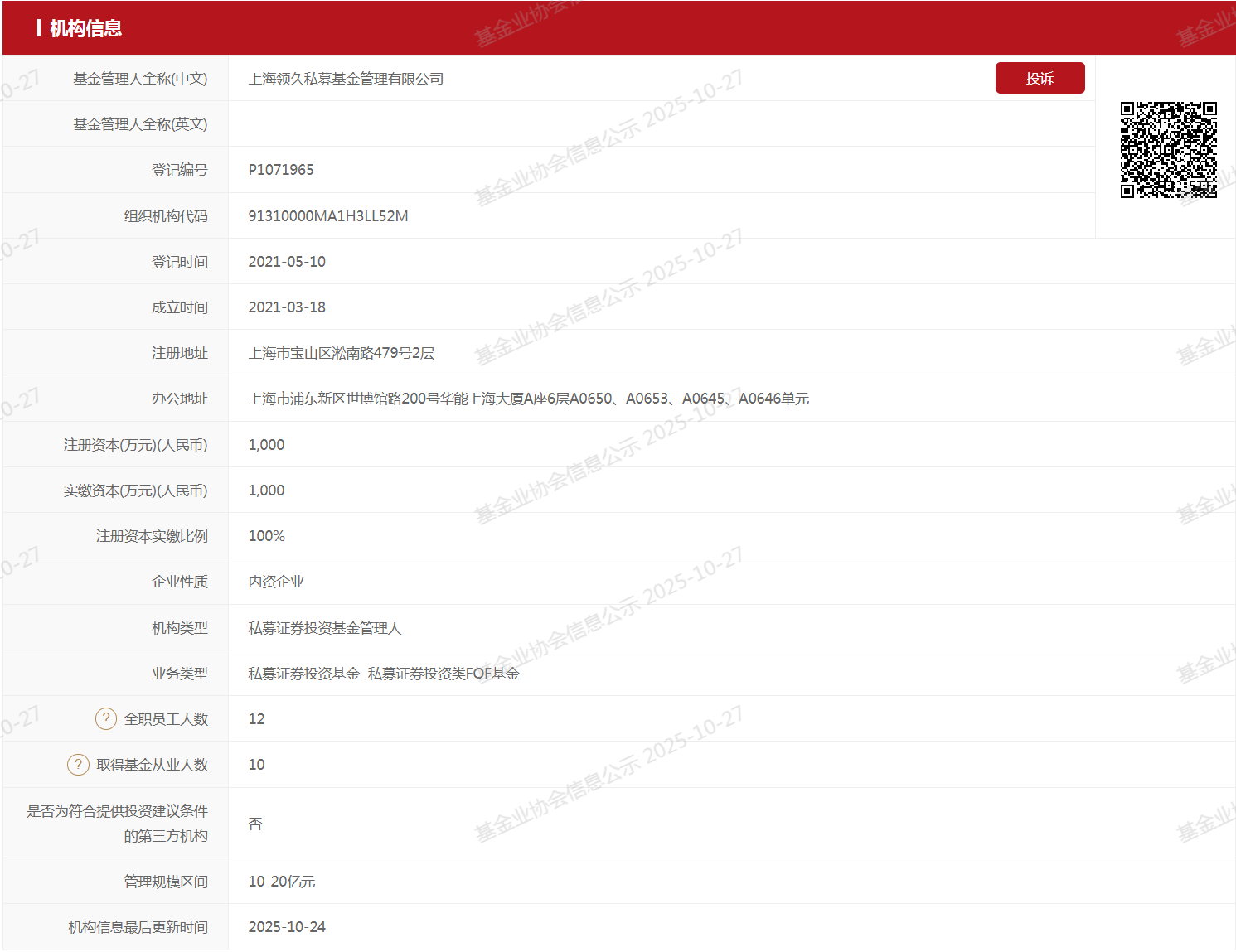This screenshot has height=952, width=1236.
Task: Click the QR code image
Action: pos(1169,149)
